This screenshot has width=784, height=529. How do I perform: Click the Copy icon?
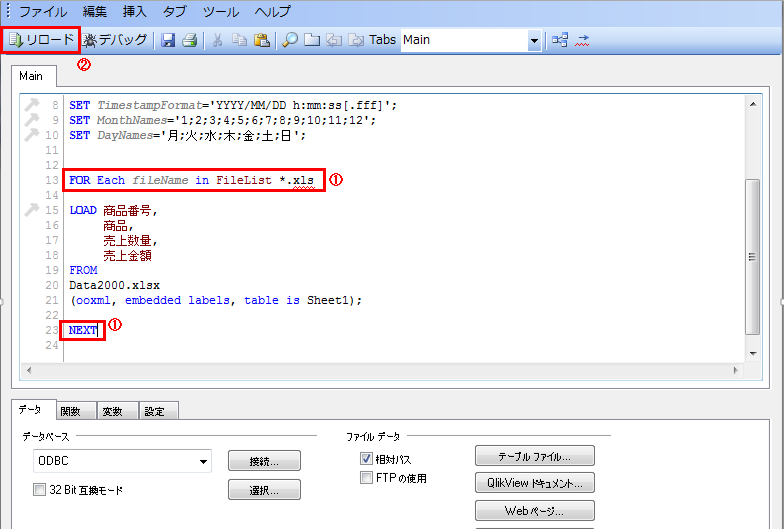(240, 40)
